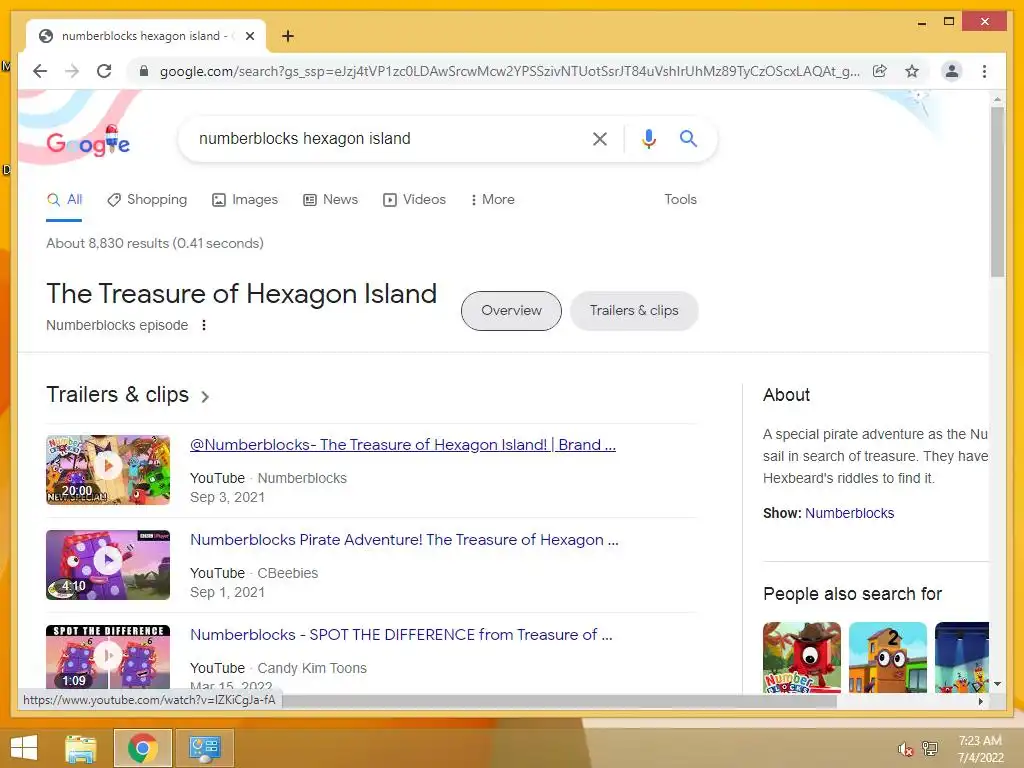
Task: Click the Overview chip button
Action: (x=511, y=311)
